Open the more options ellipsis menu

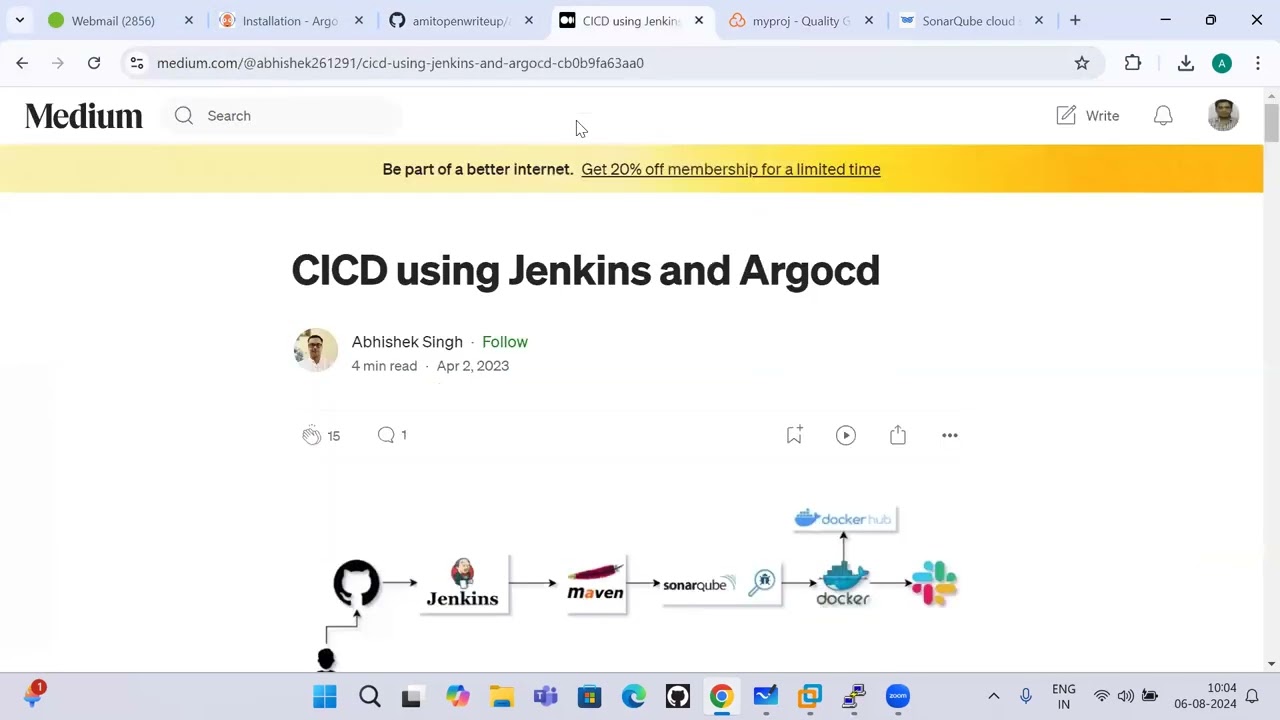pos(950,435)
